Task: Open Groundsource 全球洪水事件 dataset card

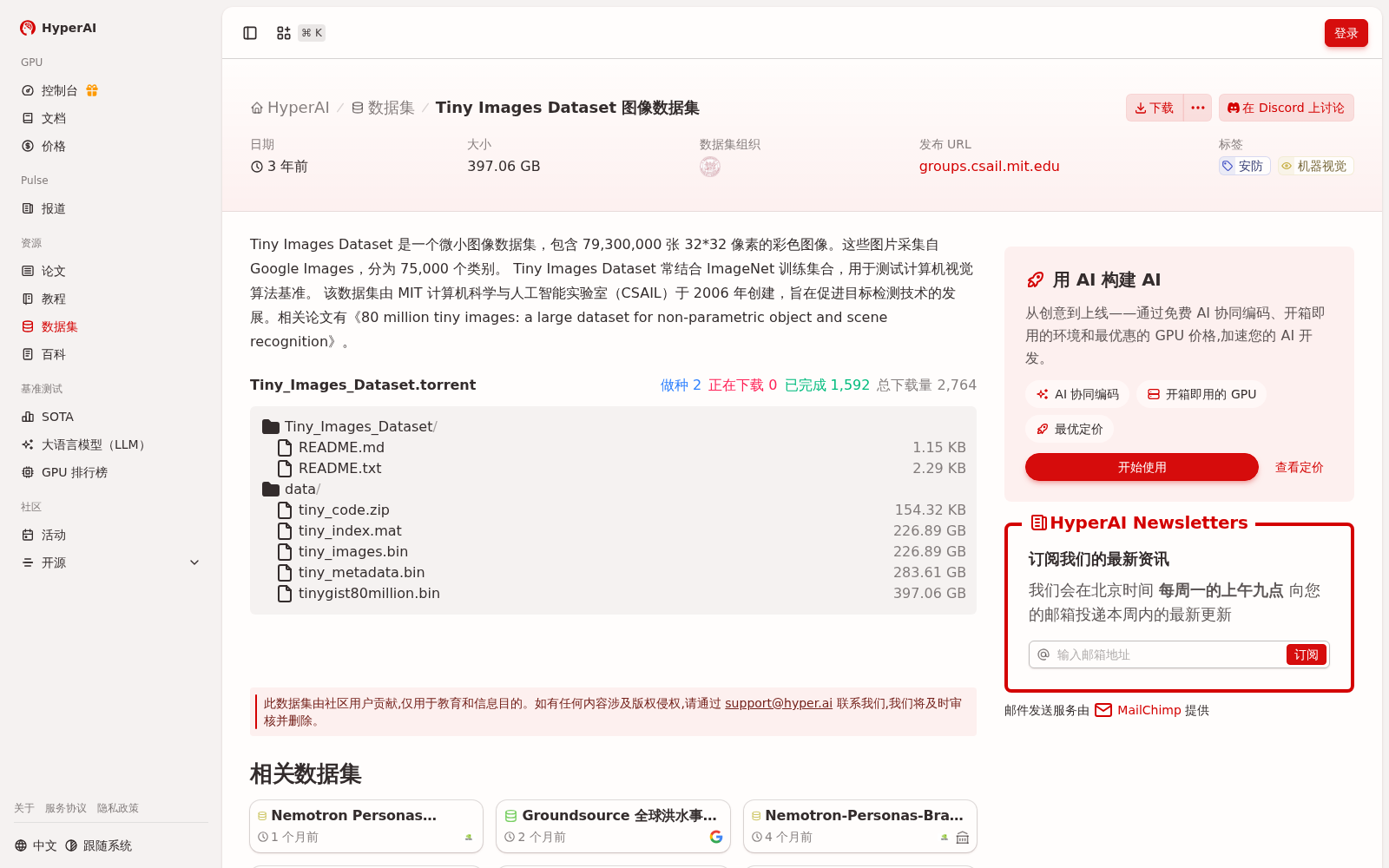Action: 613,826
